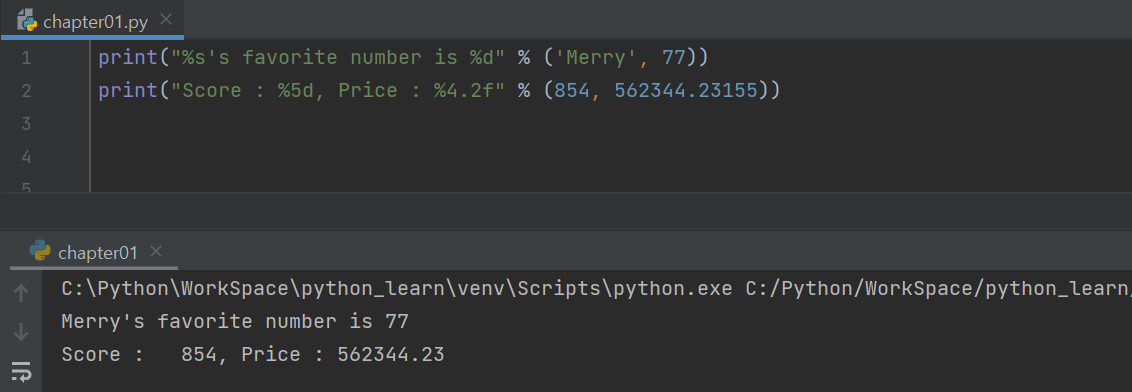This screenshot has height=392, width=1132.
Task: Click line number 4 in the gutter
Action: [x=26, y=157]
